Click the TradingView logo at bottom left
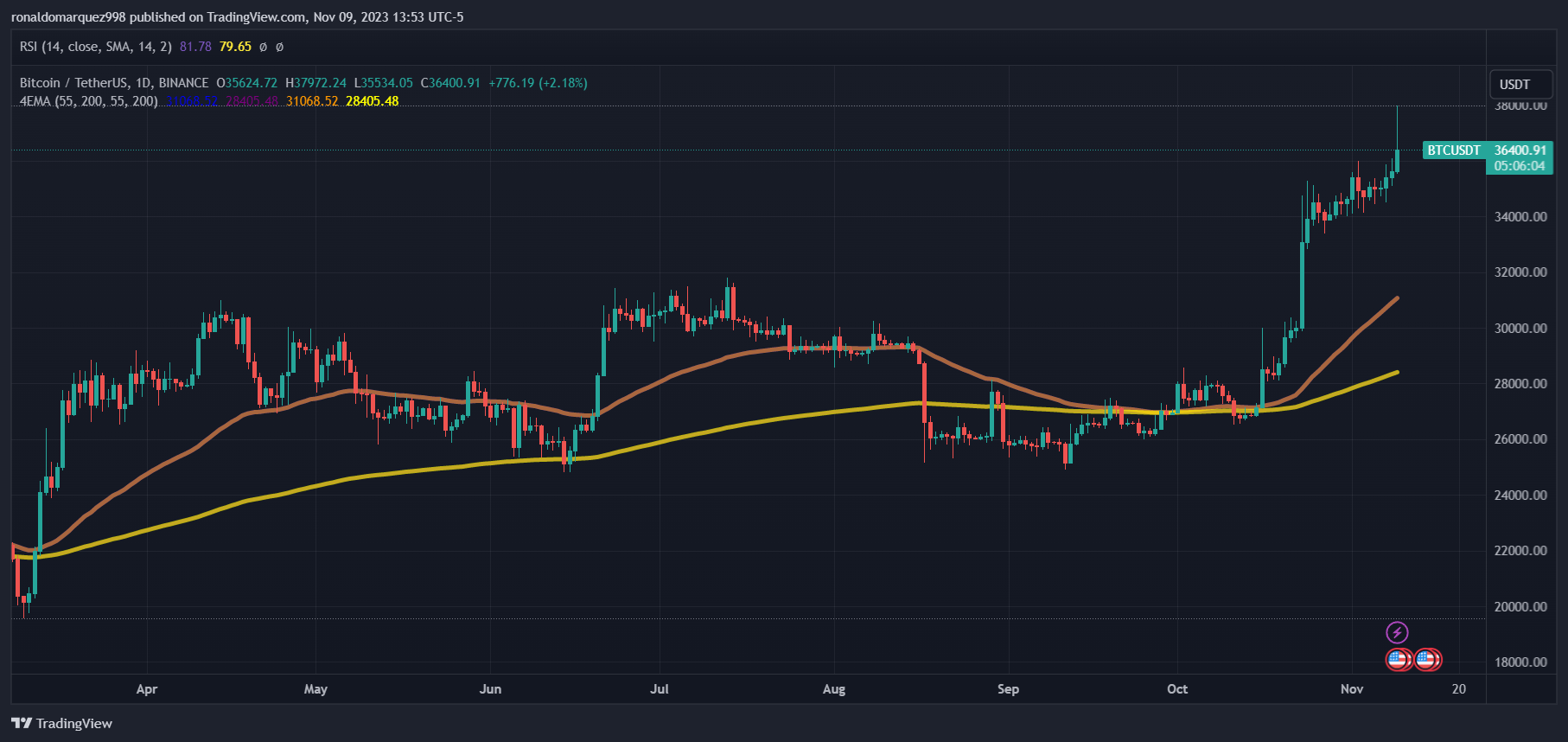 point(62,723)
